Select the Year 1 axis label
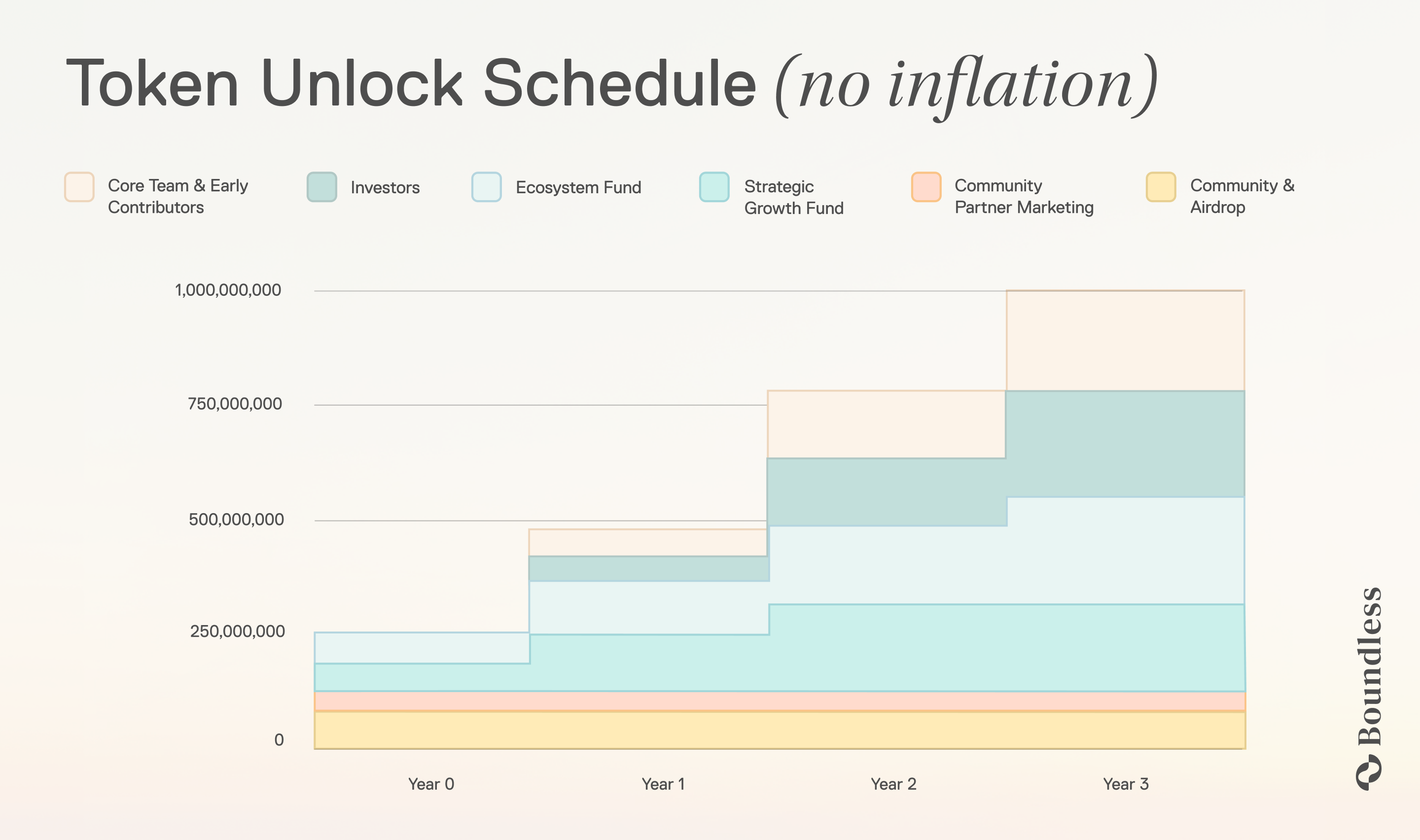The width and height of the screenshot is (1420, 840). point(663,784)
